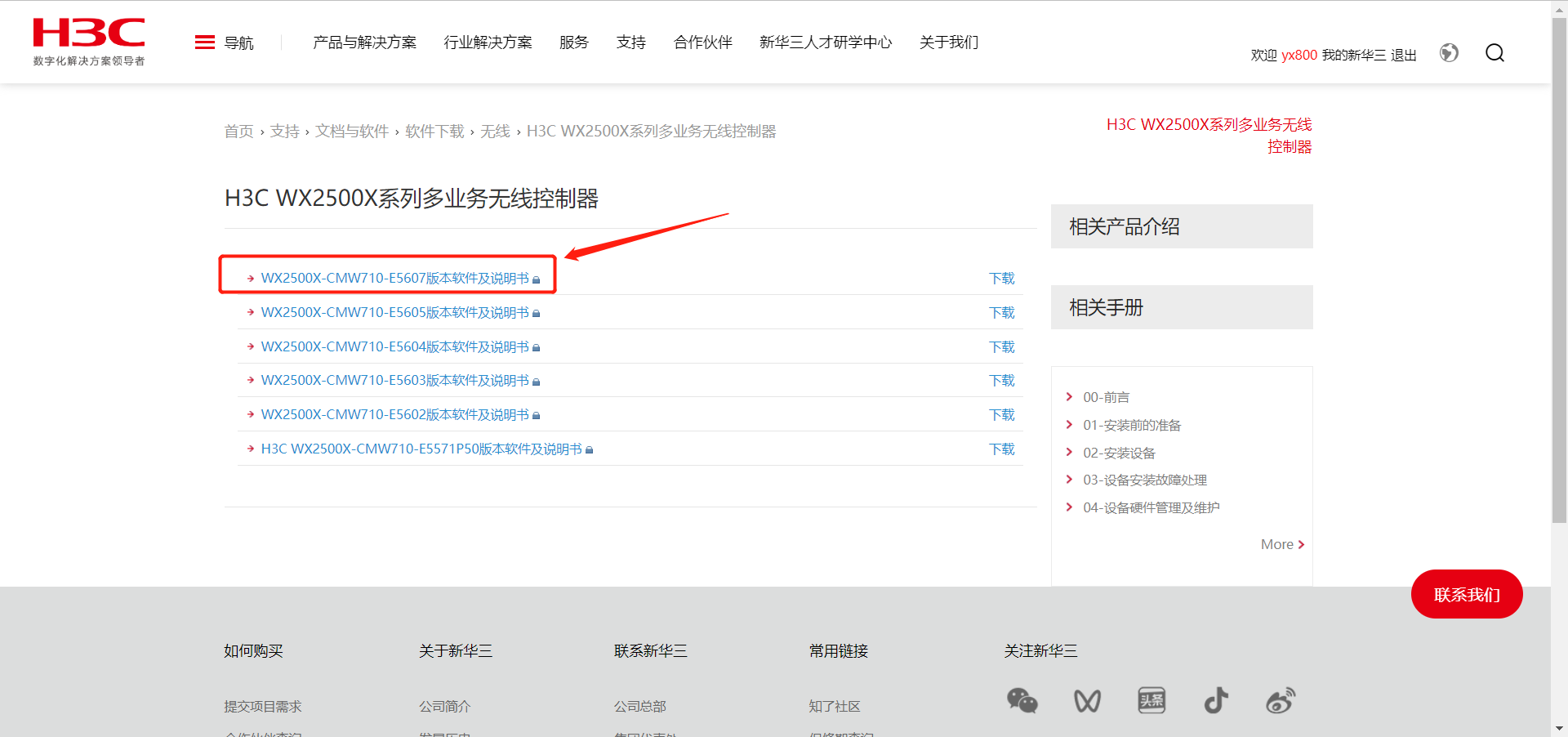The image size is (1568, 737).
Task: Go to 首页 breadcrumb
Action: pyautogui.click(x=239, y=132)
